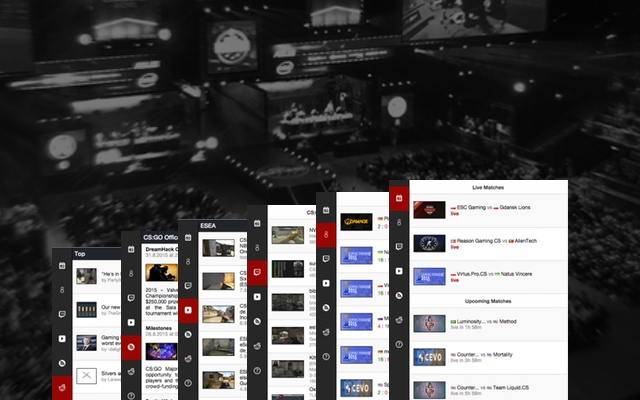Image resolution: width=640 pixels, height=400 pixels.
Task: Open the Reddit icon in Live Matches panel
Action: tap(399, 320)
